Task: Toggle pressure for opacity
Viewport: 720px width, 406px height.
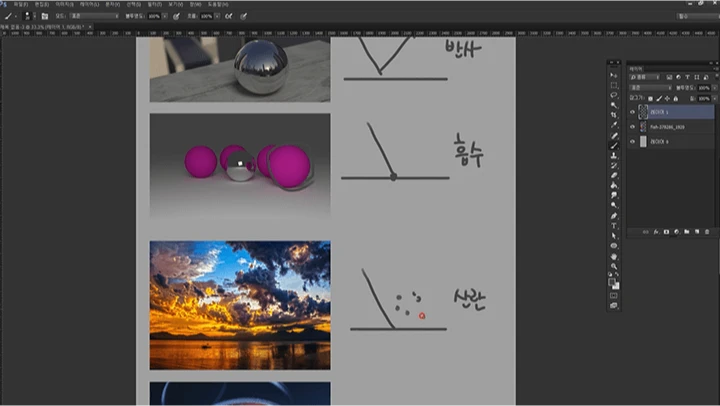Action: (x=176, y=16)
